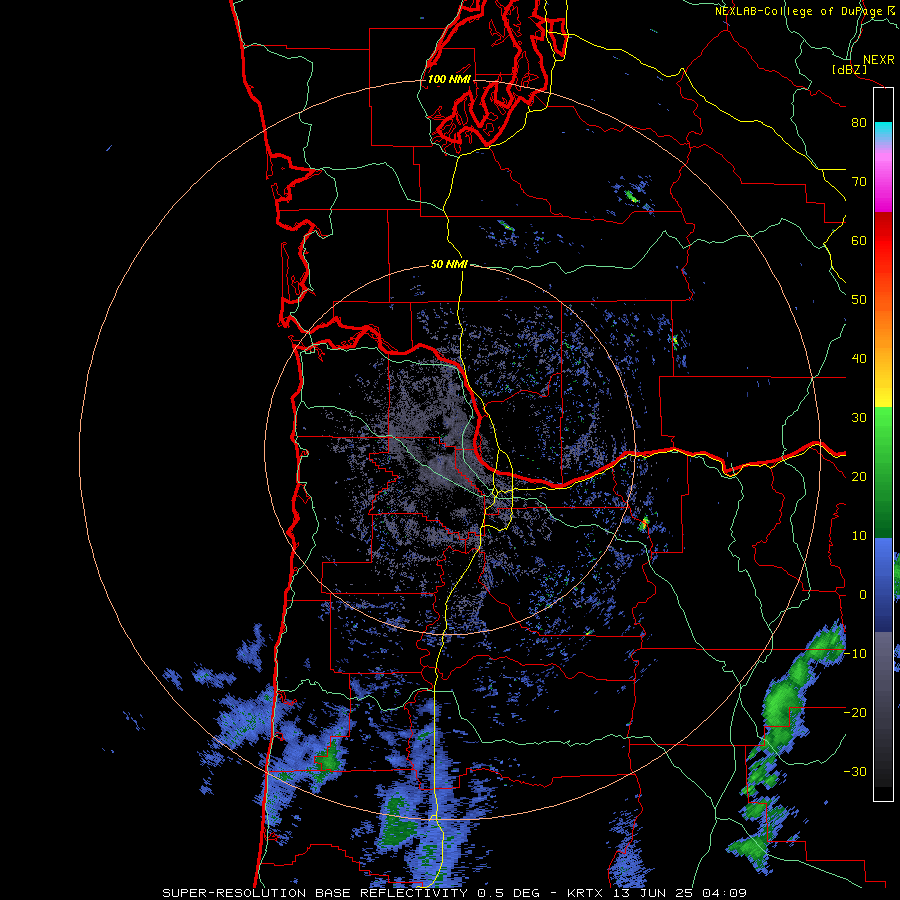Select the 40 value on the dBZ scale
The width and height of the screenshot is (900, 900).
click(859, 359)
